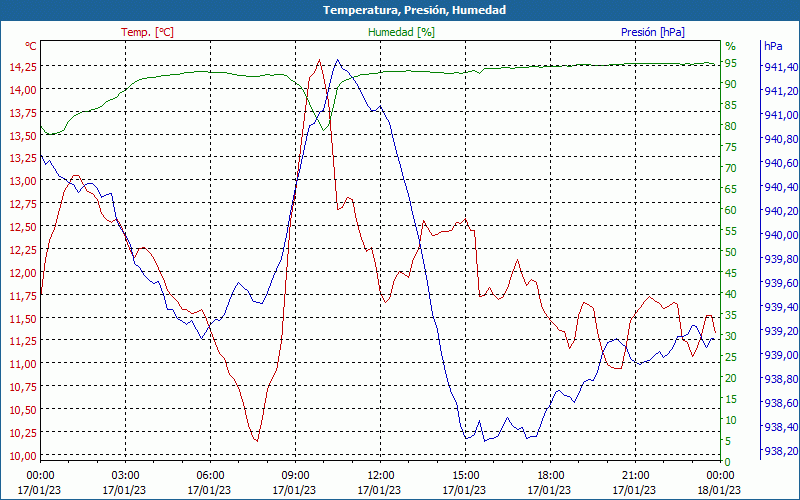
Task: Select the red 'Temp. [°C]' legend label
Action: 147,32
